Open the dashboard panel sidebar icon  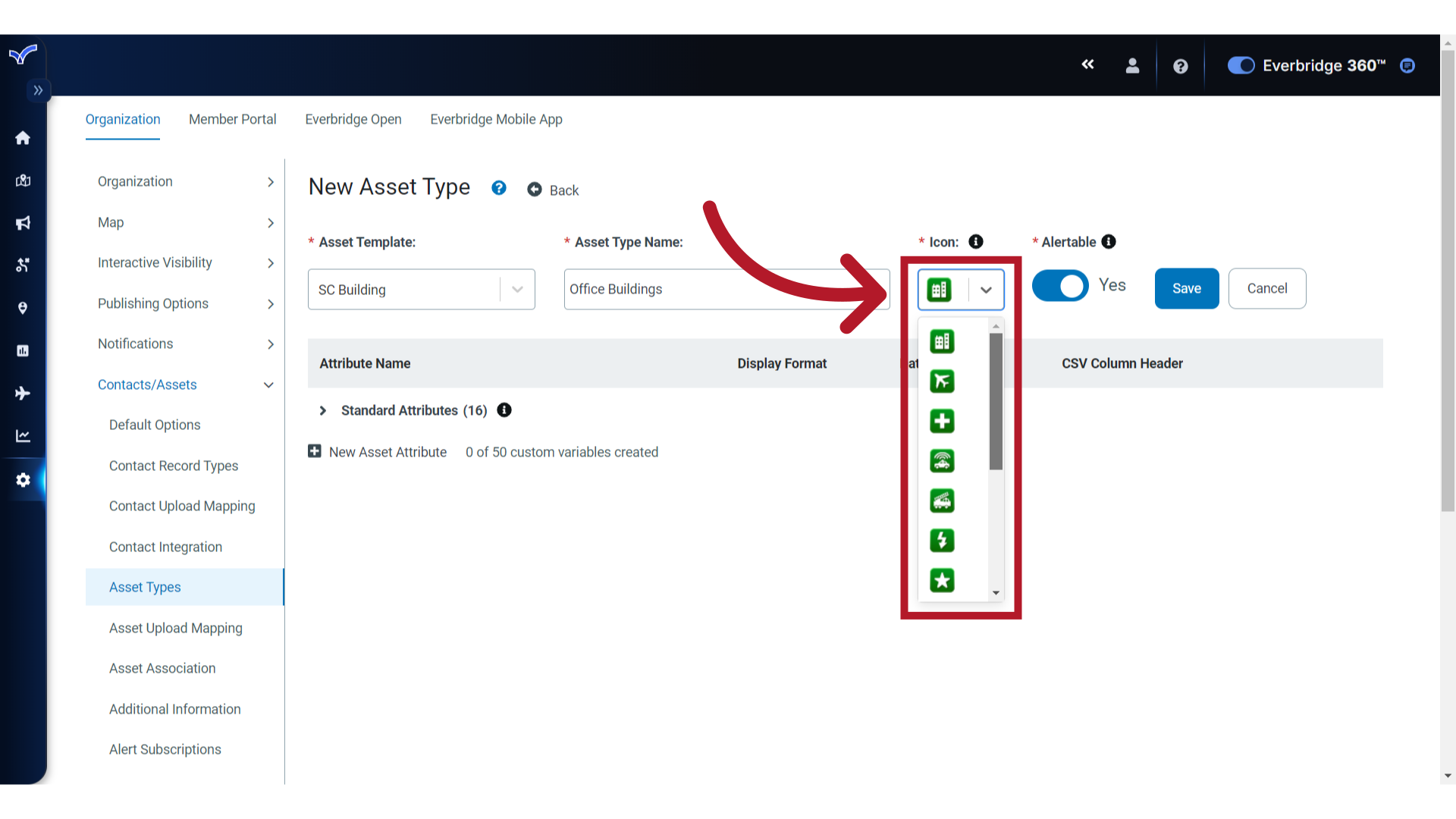(23, 350)
